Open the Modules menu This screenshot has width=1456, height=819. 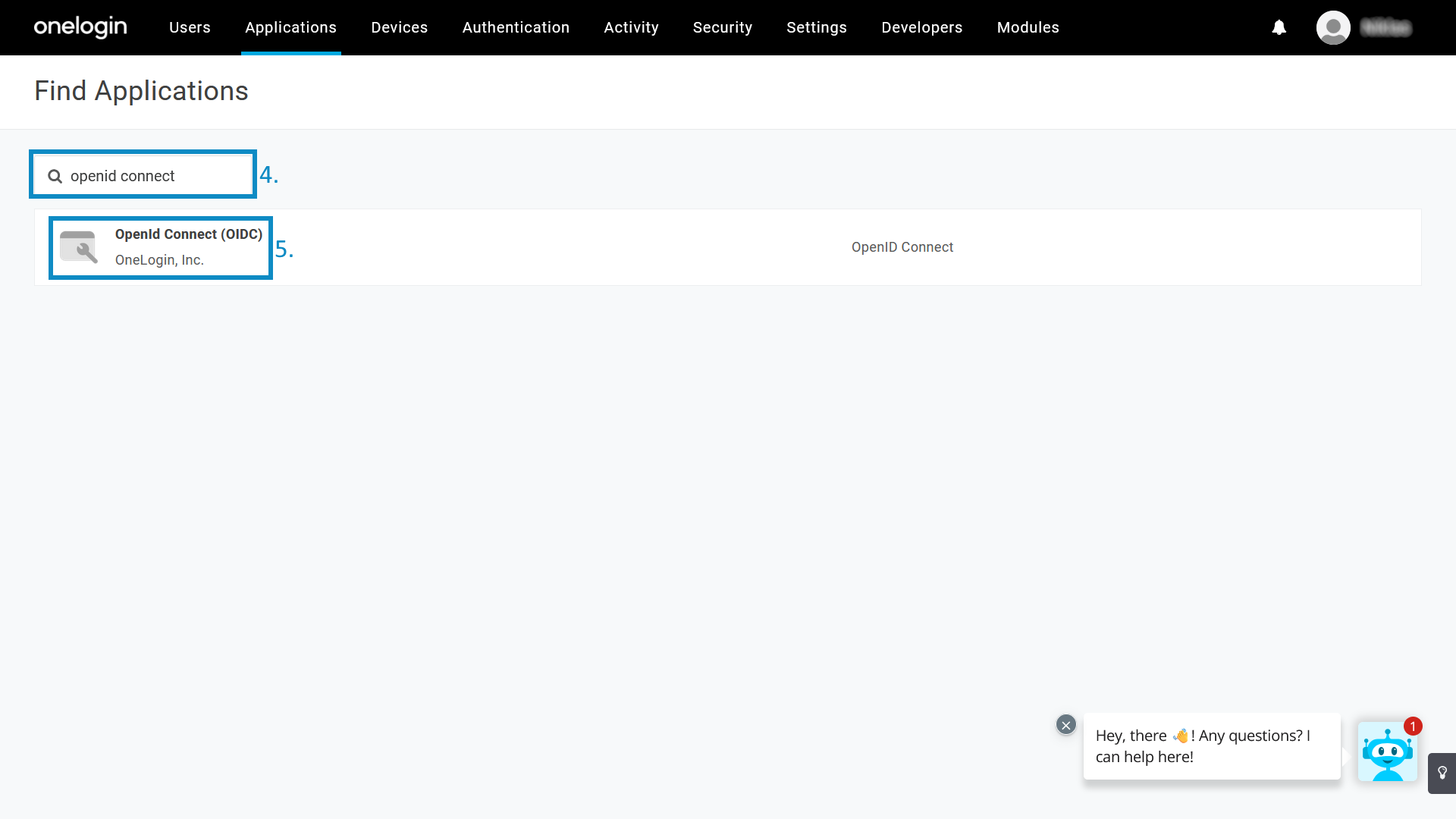pos(1028,27)
